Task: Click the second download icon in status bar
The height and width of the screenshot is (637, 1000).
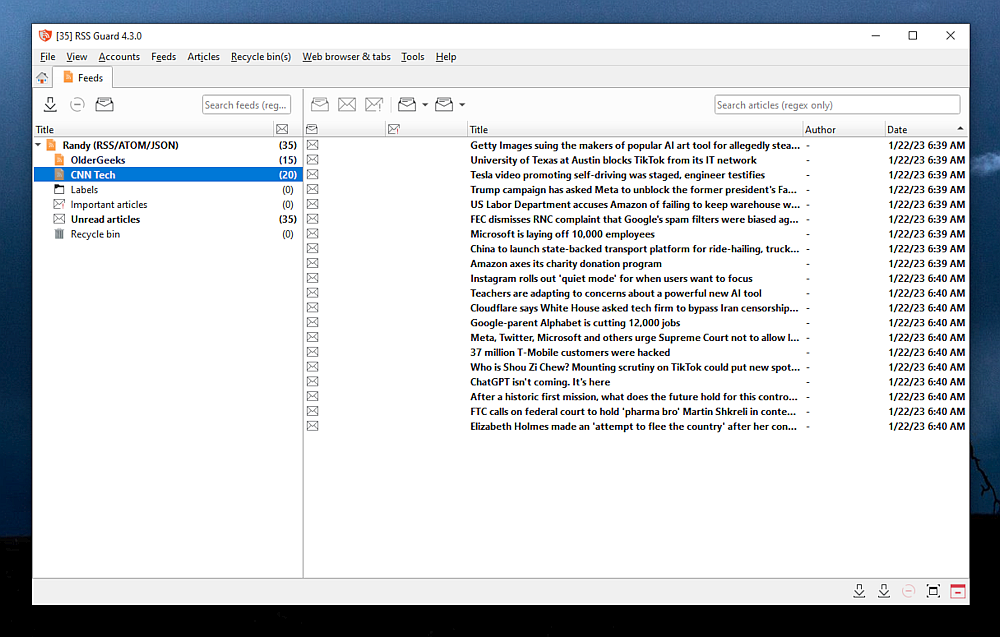Action: [x=883, y=591]
